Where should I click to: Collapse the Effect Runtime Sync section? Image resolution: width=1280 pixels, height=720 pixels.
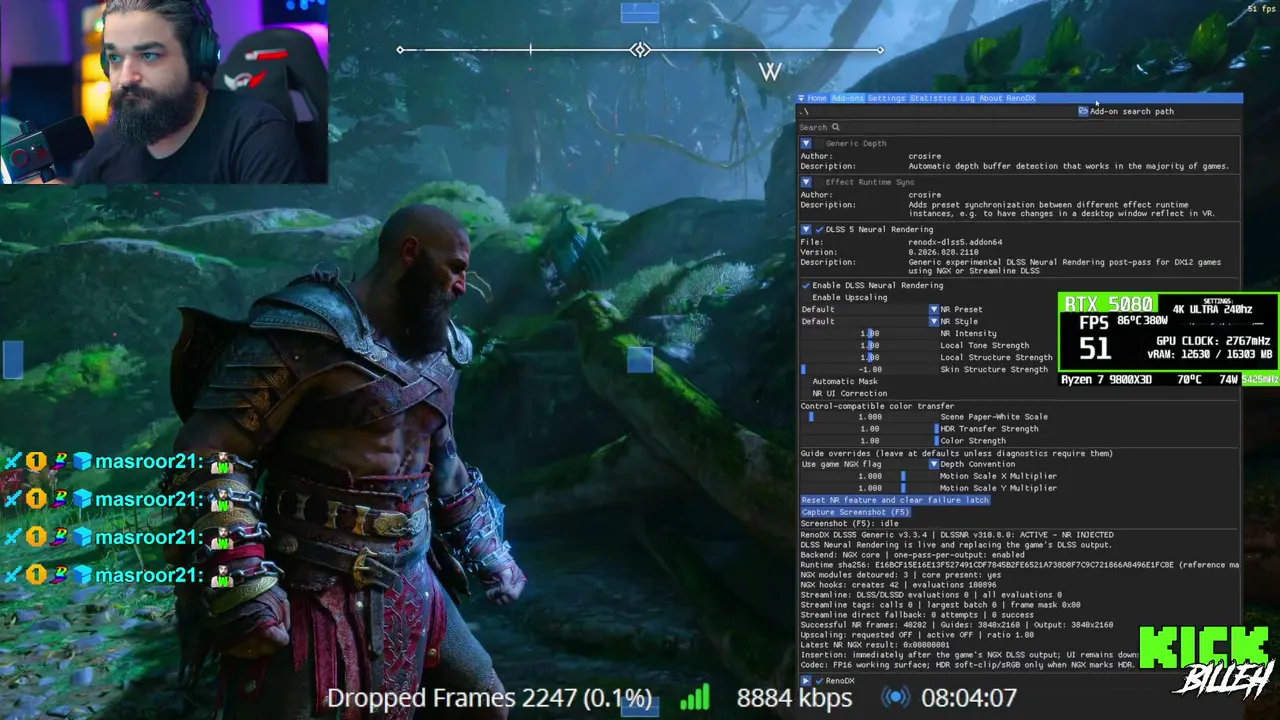click(806, 182)
